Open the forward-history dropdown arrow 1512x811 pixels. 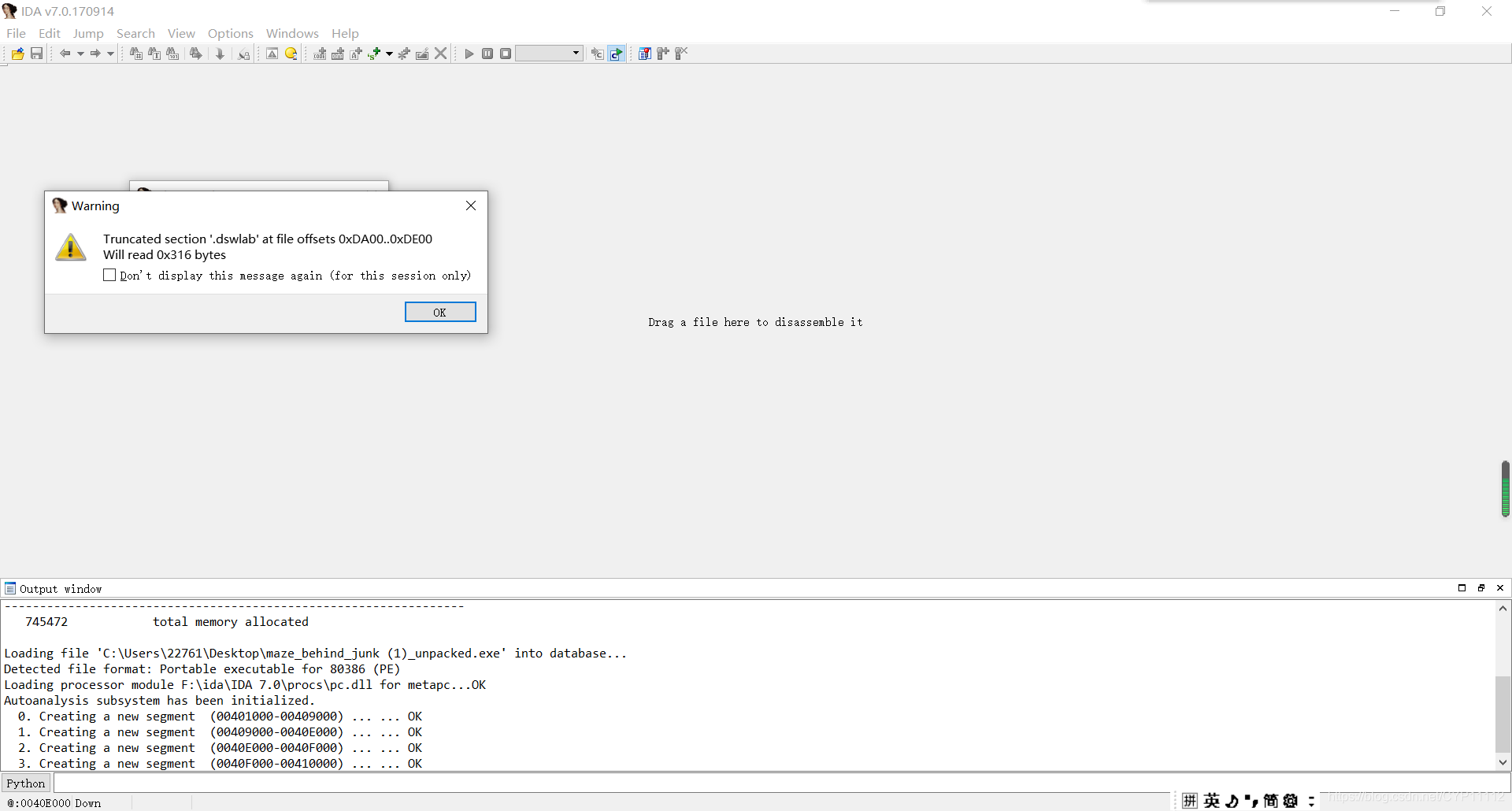pyautogui.click(x=110, y=54)
